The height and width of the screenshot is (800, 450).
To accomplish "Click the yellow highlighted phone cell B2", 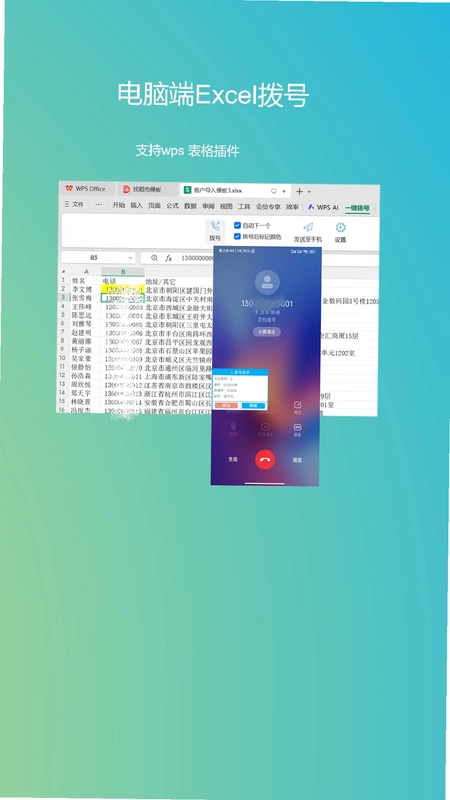I will pyautogui.click(x=122, y=289).
